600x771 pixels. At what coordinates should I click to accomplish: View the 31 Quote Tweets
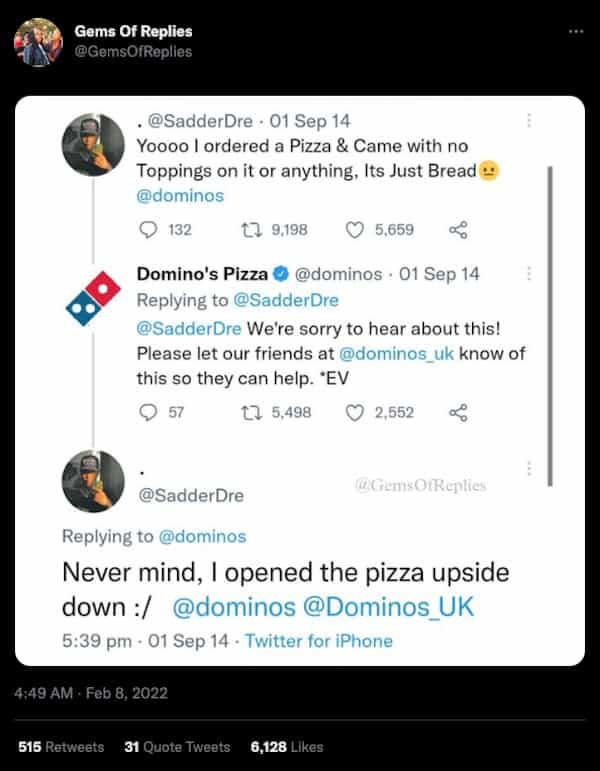pyautogui.click(x=177, y=747)
